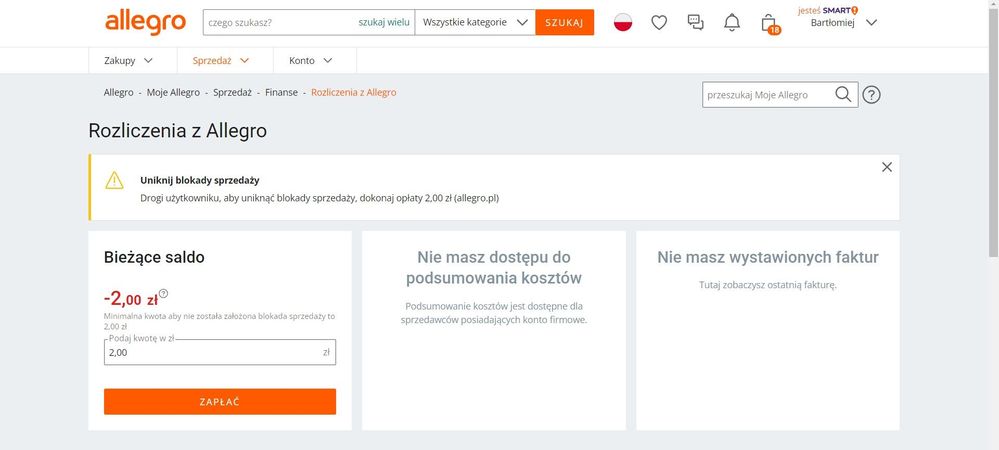The image size is (999, 450).
Task: Click Nie masz dostępu do podsumowania kosztów
Action: [494, 268]
